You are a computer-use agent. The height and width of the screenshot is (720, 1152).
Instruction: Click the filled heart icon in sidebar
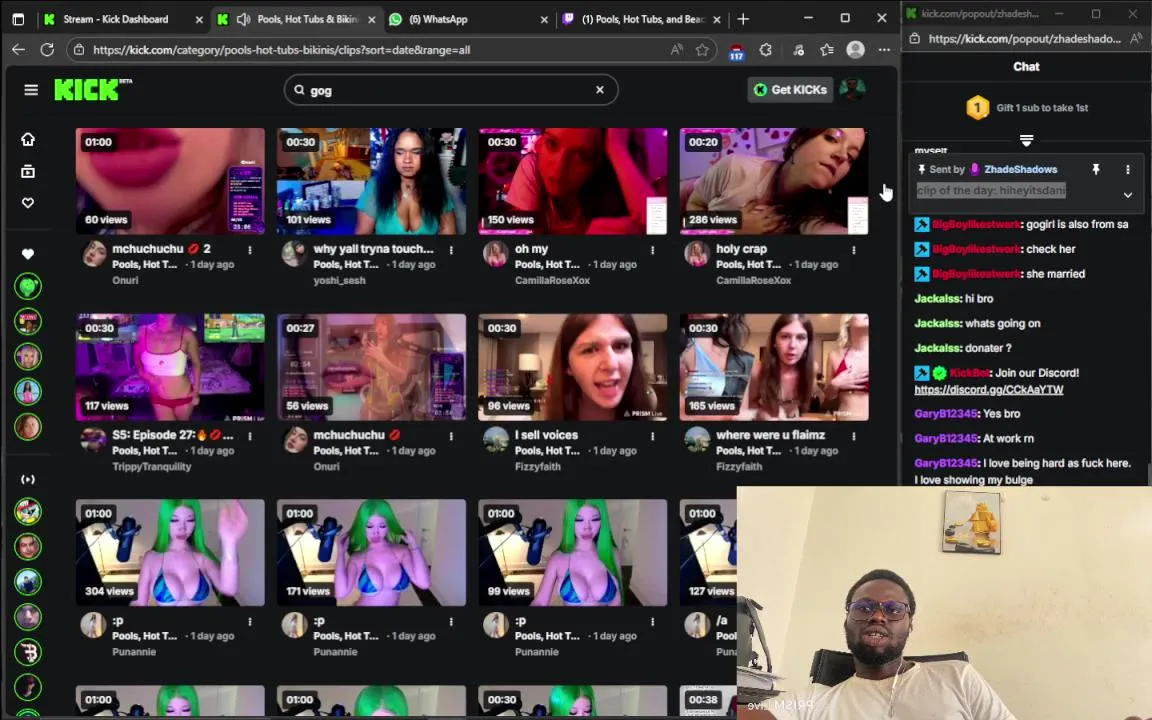pyautogui.click(x=28, y=253)
